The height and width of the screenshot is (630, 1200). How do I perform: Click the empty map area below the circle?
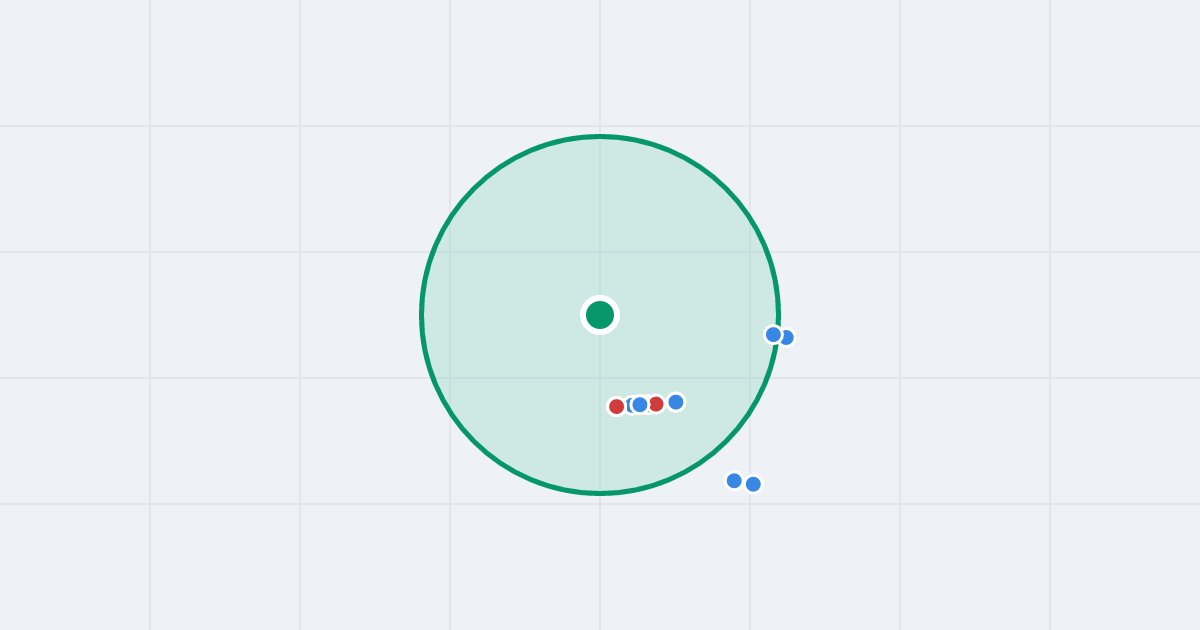[600, 565]
